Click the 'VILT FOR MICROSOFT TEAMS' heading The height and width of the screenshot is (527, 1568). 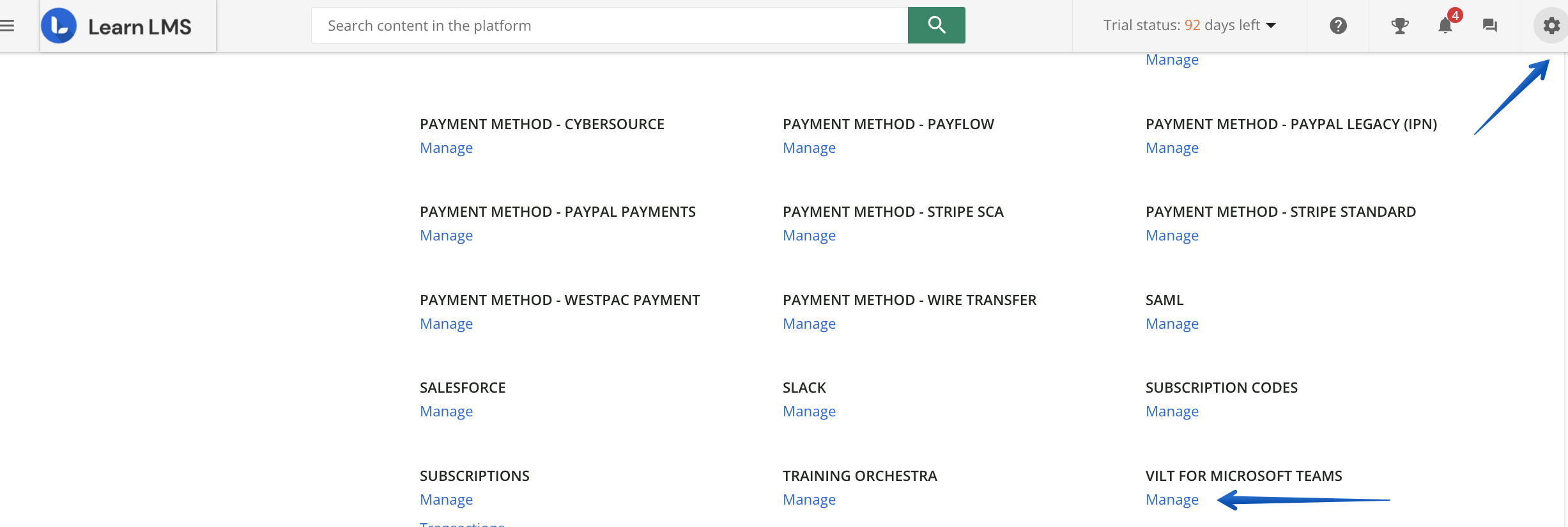click(1243, 476)
